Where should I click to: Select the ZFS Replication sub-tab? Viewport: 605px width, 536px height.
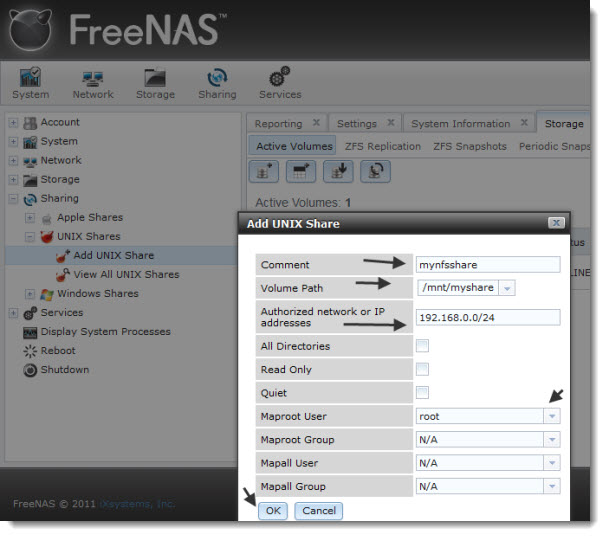[383, 147]
